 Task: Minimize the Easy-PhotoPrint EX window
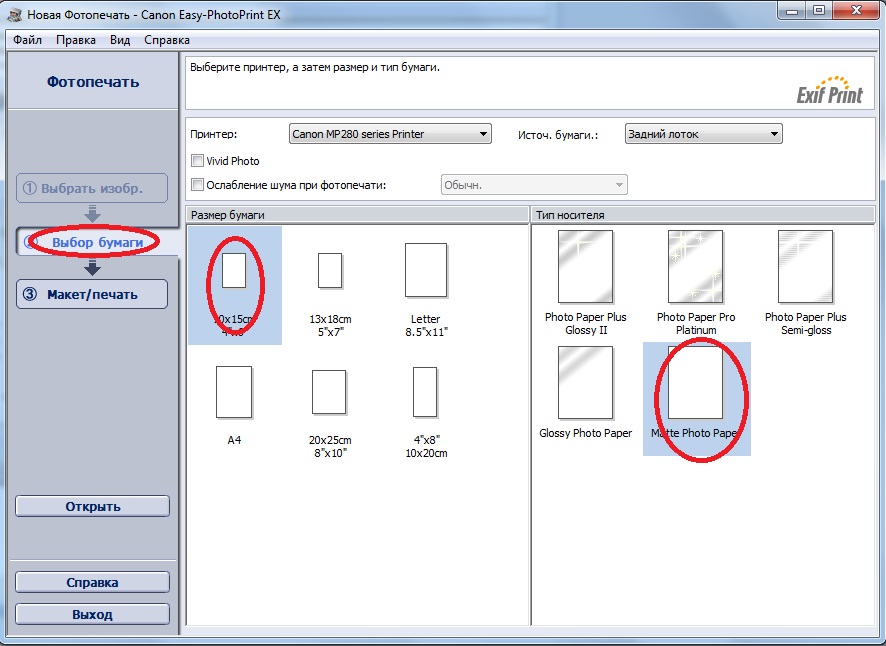point(792,11)
